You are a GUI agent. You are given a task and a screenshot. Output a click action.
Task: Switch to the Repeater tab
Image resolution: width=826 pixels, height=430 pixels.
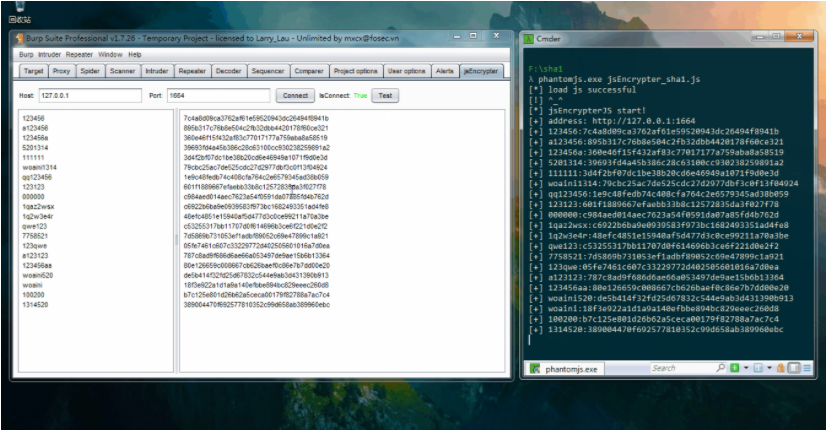[x=192, y=71]
